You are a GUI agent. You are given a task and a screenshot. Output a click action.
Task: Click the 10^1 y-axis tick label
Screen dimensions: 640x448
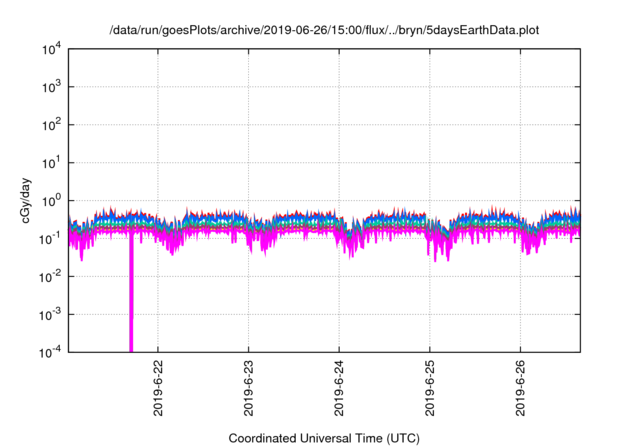pos(51,162)
